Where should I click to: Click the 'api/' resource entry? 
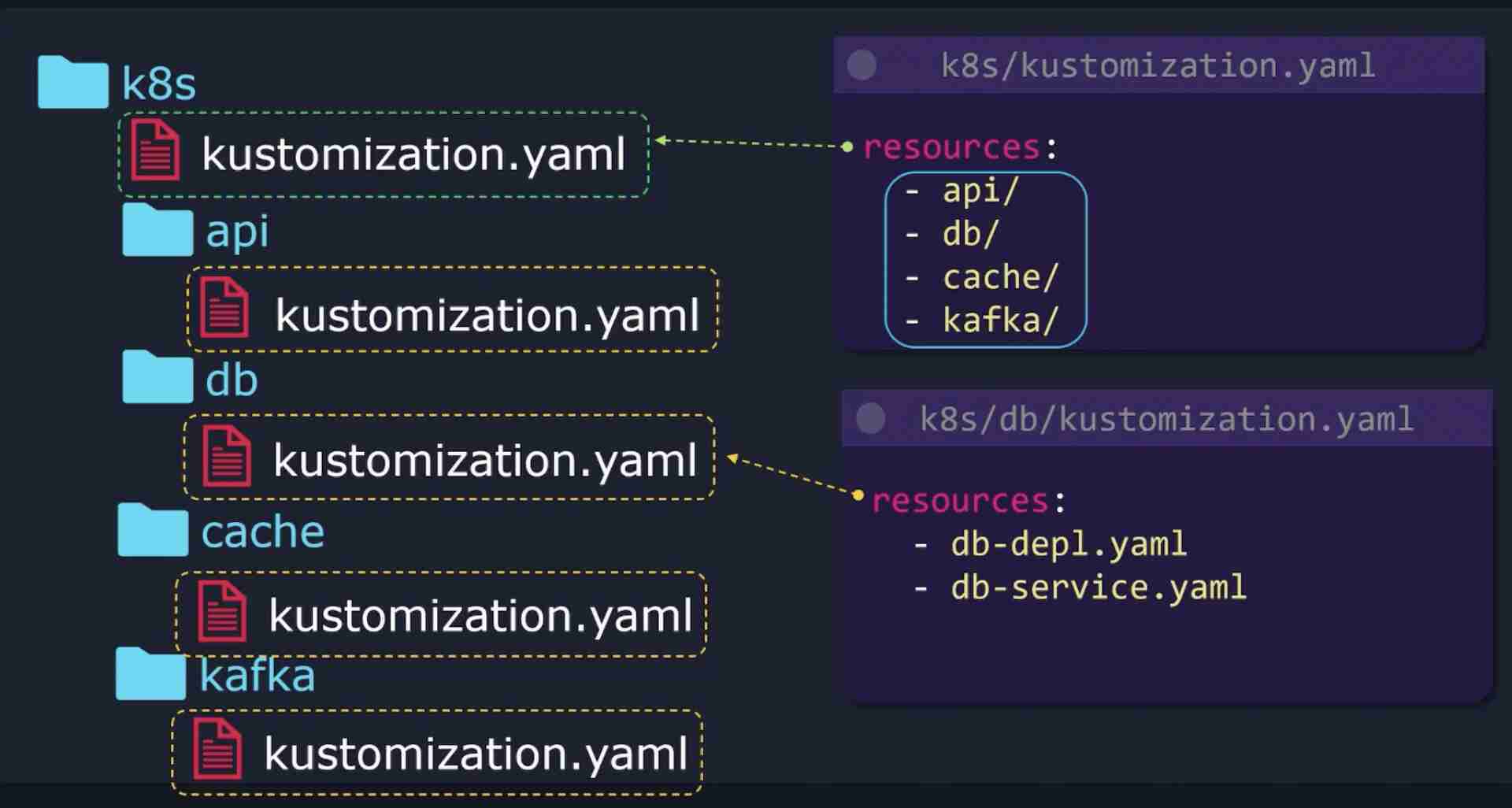(980, 191)
